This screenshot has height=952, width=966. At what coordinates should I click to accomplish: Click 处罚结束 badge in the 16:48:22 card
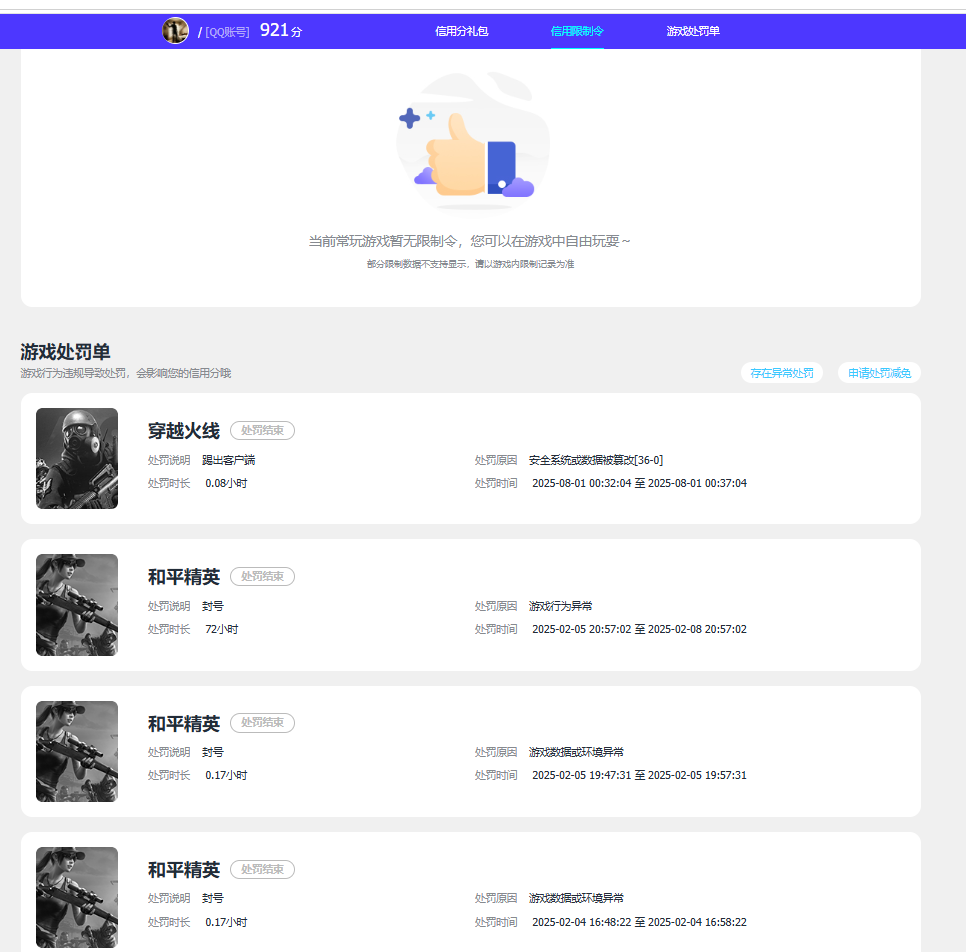[262, 869]
